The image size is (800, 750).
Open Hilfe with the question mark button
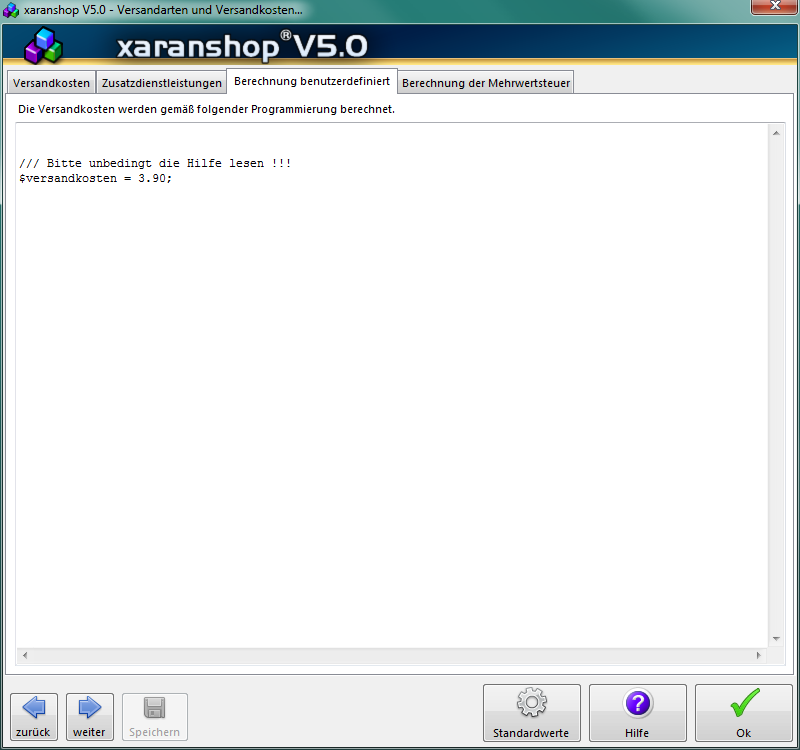pyautogui.click(x=637, y=713)
